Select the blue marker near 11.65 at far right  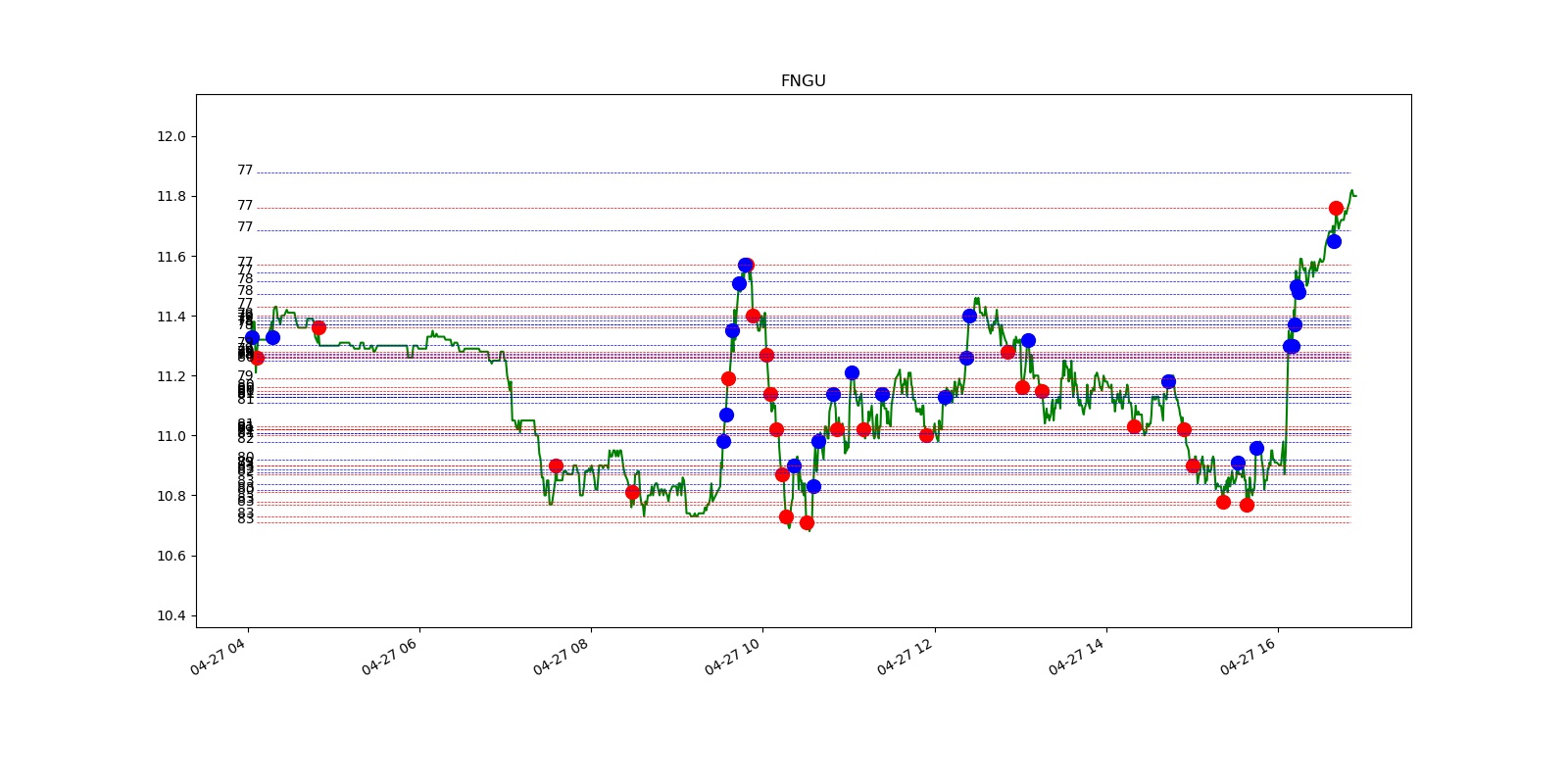pos(1334,241)
